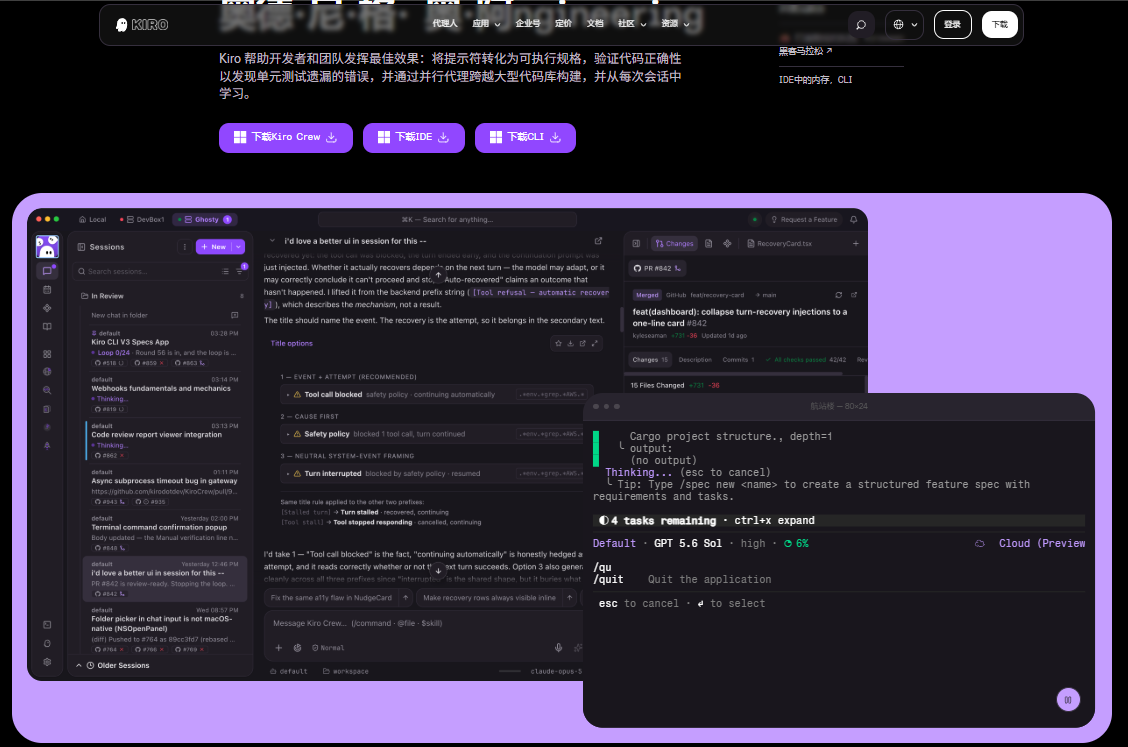
Task: Click the Search sessions input field
Action: click(147, 271)
